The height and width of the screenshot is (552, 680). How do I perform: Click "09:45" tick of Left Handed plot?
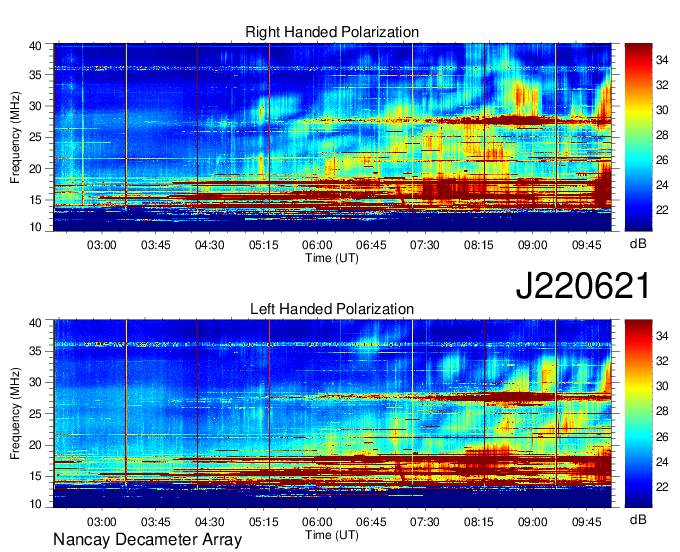tap(586, 522)
